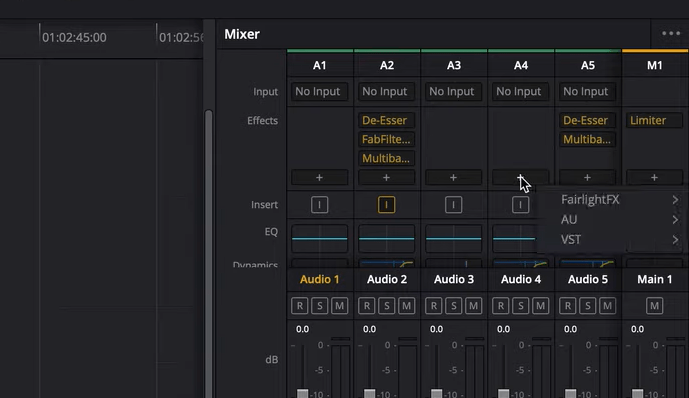Toggle the Insert button on A1
The width and height of the screenshot is (689, 398).
tap(319, 205)
